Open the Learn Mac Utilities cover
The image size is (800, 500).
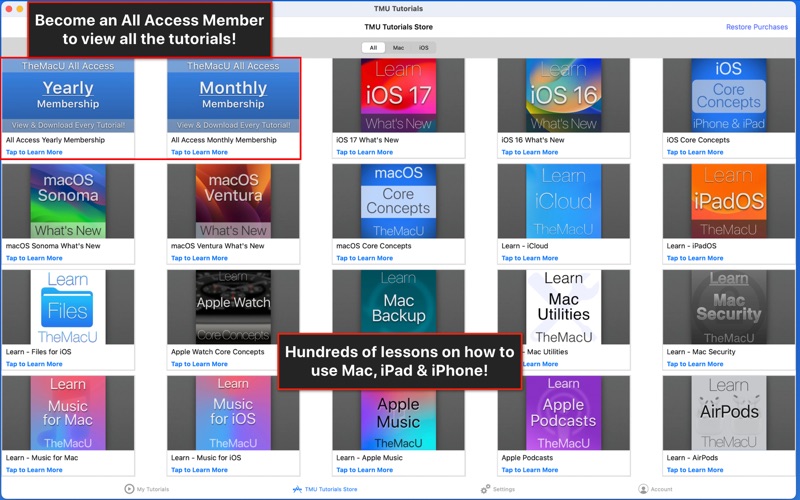(564, 307)
